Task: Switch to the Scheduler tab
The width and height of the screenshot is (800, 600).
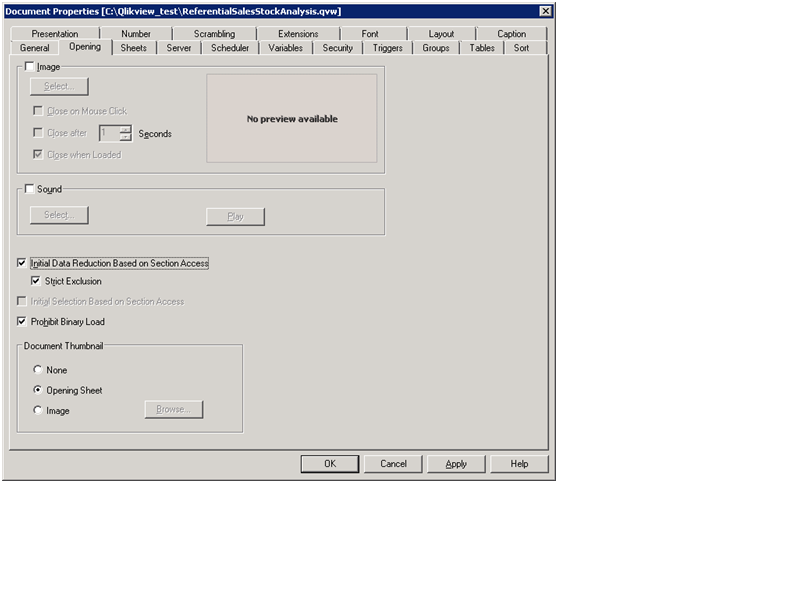Action: click(230, 48)
